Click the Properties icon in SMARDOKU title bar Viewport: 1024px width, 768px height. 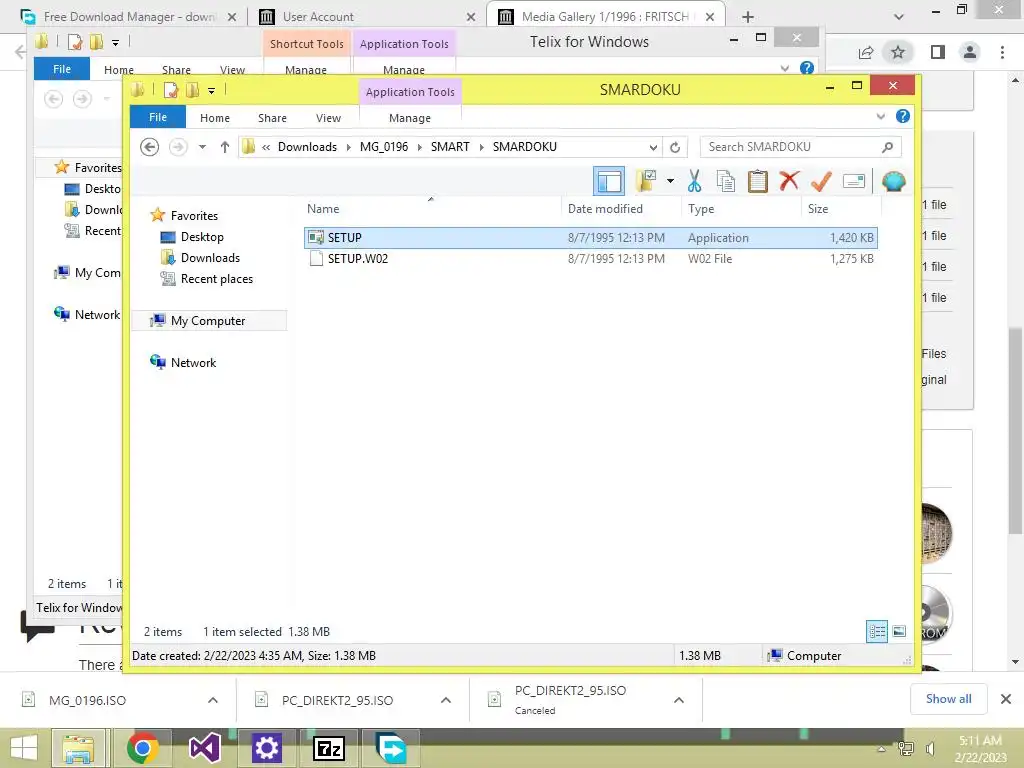pyautogui.click(x=171, y=90)
